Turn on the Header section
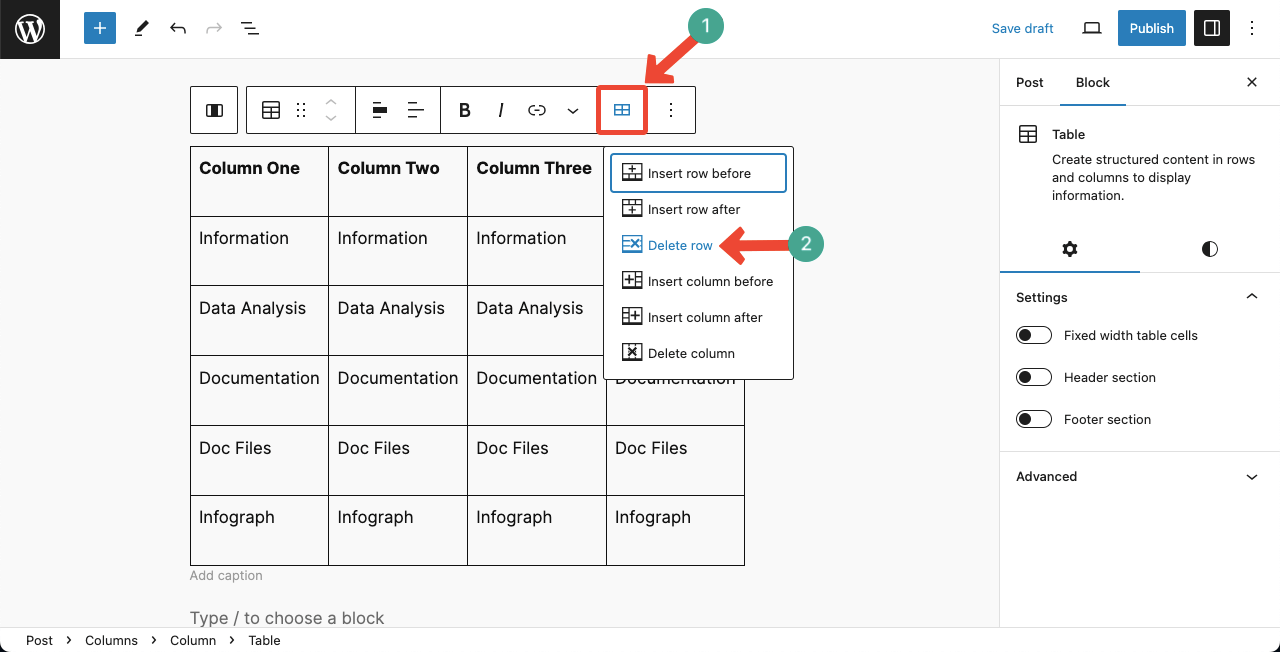This screenshot has width=1280, height=652. pos(1034,377)
